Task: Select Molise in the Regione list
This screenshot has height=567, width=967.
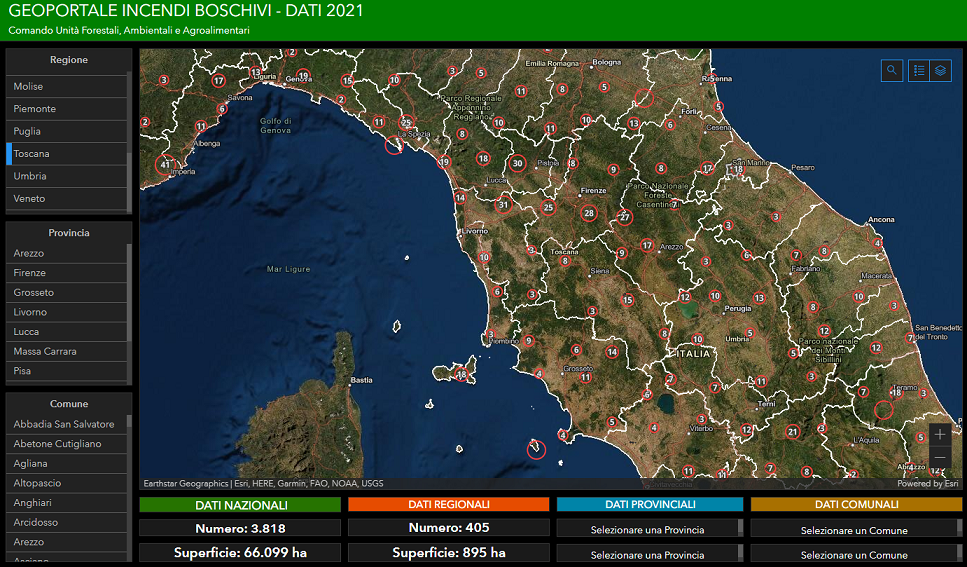Action: [67, 86]
